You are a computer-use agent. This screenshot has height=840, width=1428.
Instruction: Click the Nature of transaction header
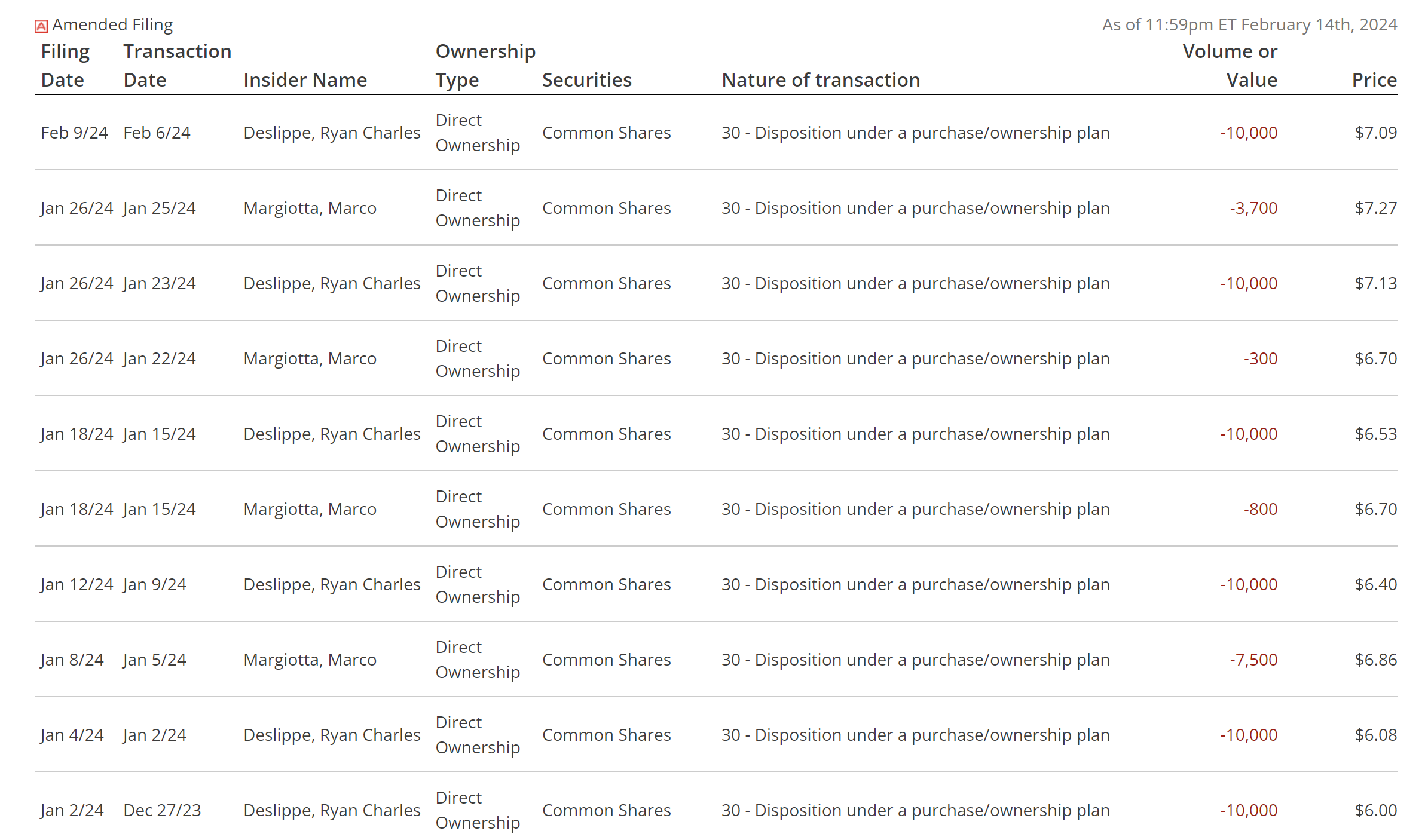[x=820, y=80]
